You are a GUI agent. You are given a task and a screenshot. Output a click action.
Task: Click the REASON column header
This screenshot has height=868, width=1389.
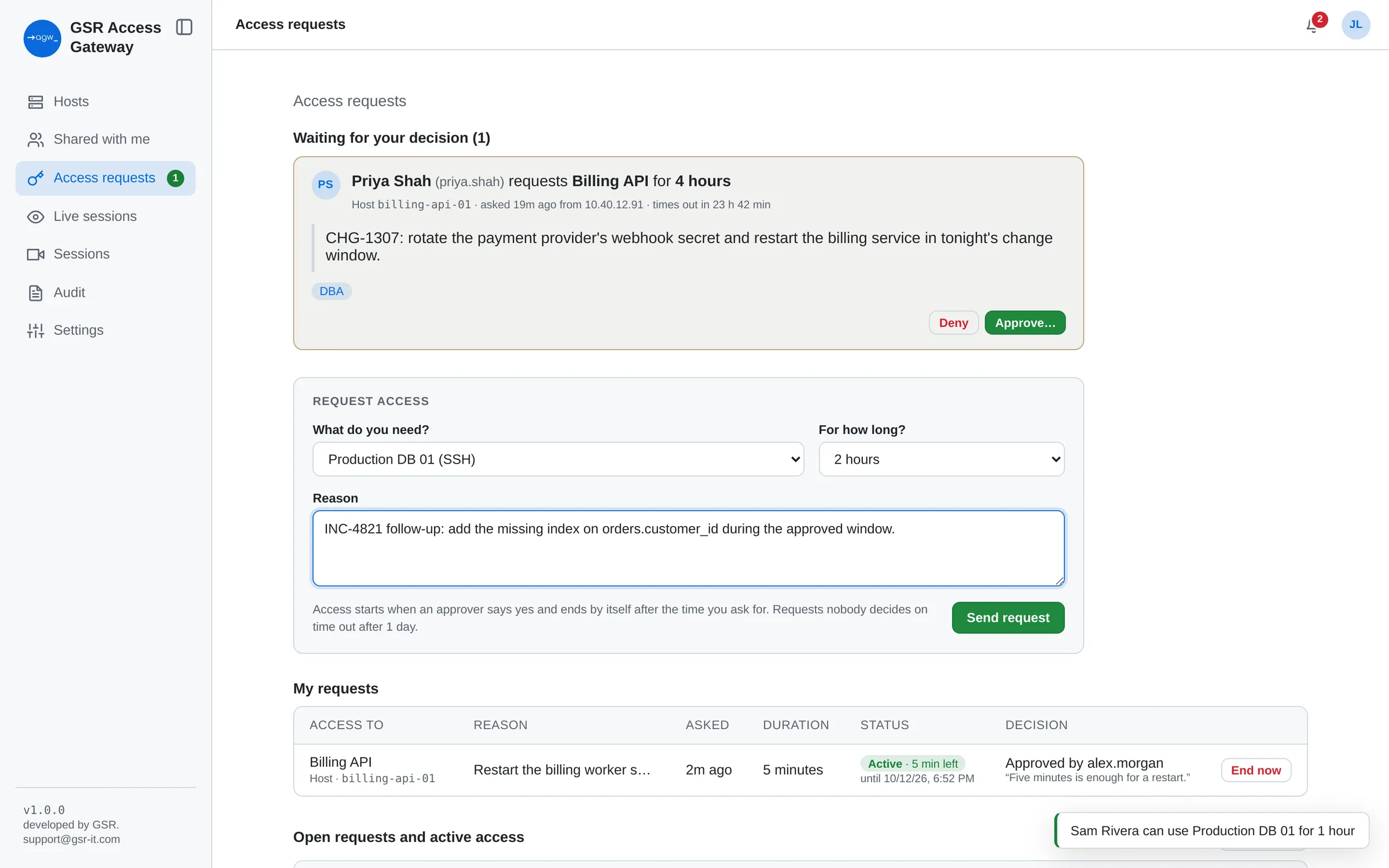[500, 725]
